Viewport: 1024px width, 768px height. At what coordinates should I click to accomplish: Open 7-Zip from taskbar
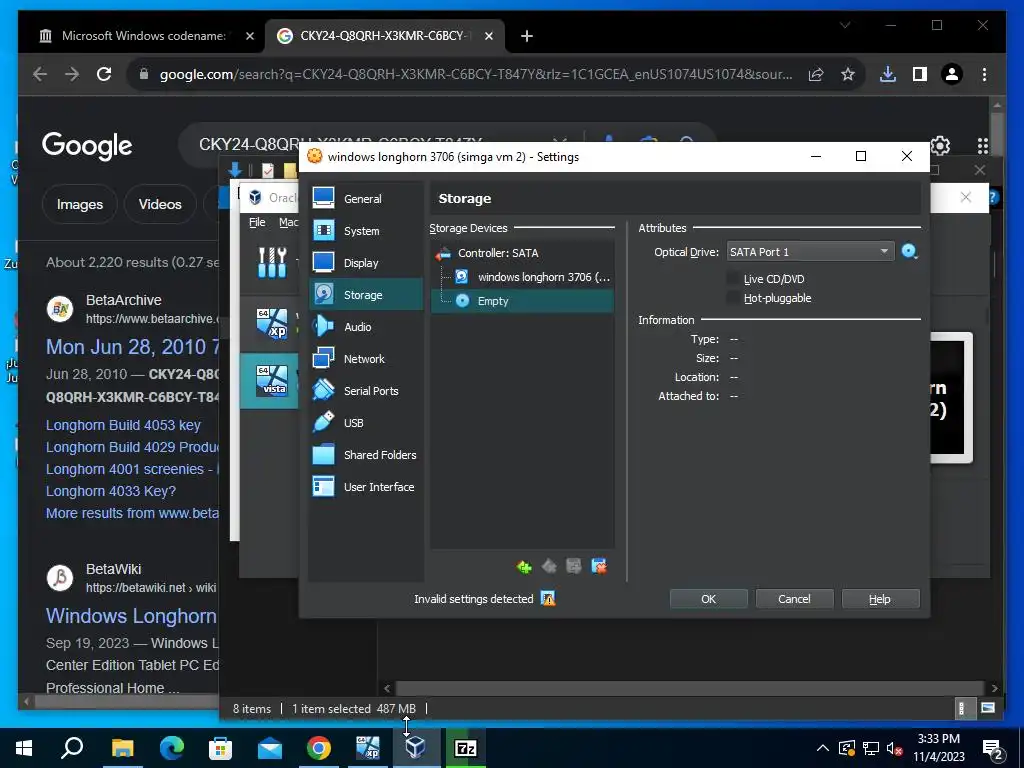pos(466,748)
